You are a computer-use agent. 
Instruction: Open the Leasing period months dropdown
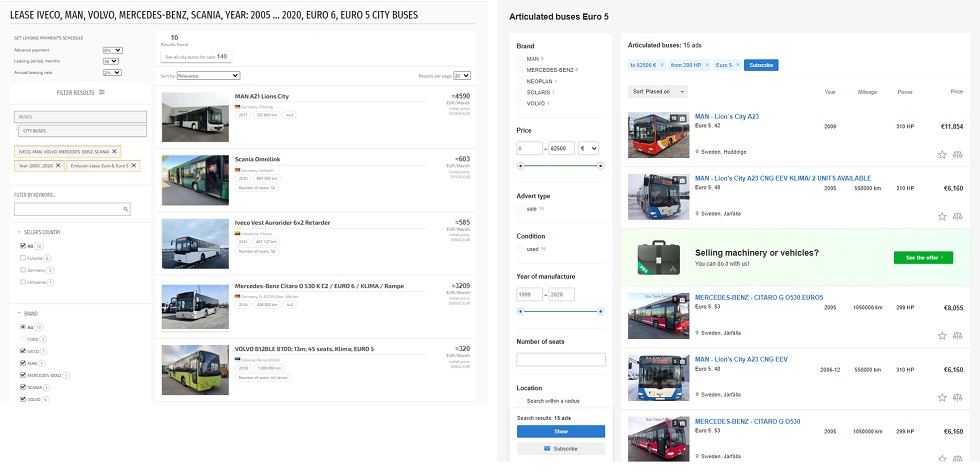click(111, 61)
